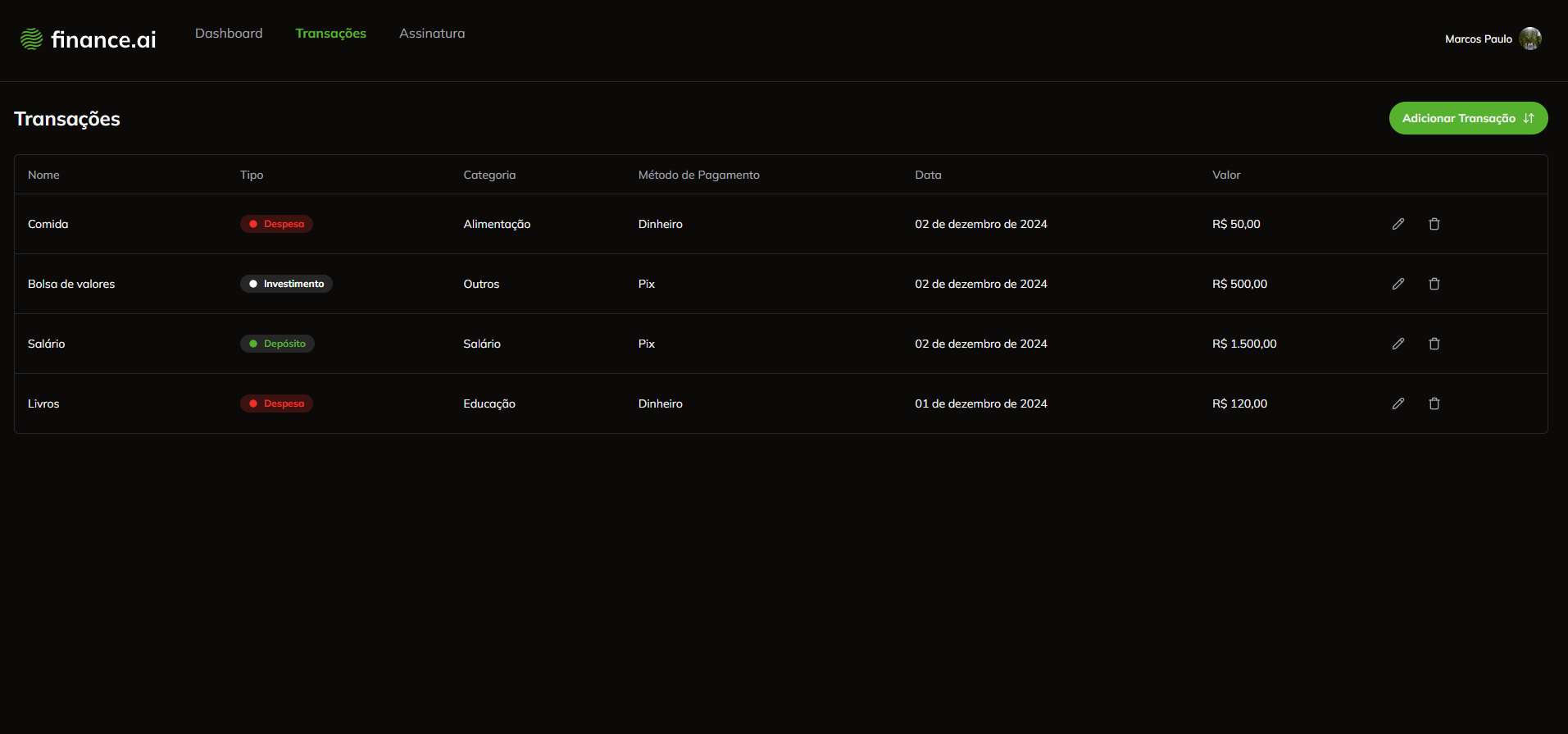The image size is (1568, 734).
Task: Click the date in the Comida row
Action: pyautogui.click(x=981, y=224)
